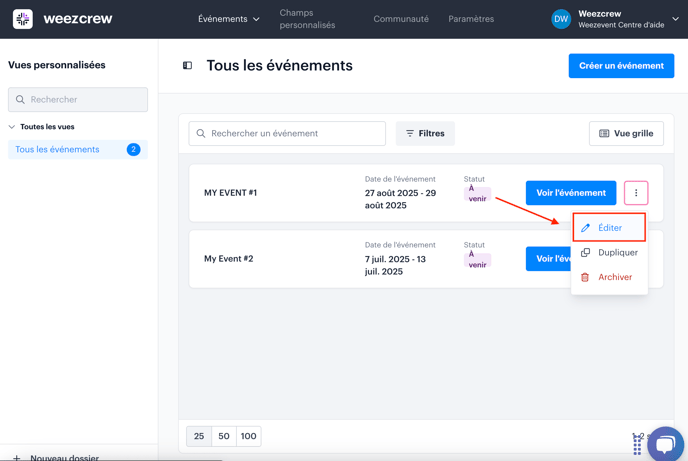688x461 pixels.
Task: Click the À venir status of My Event #2
Action: pyautogui.click(x=477, y=260)
